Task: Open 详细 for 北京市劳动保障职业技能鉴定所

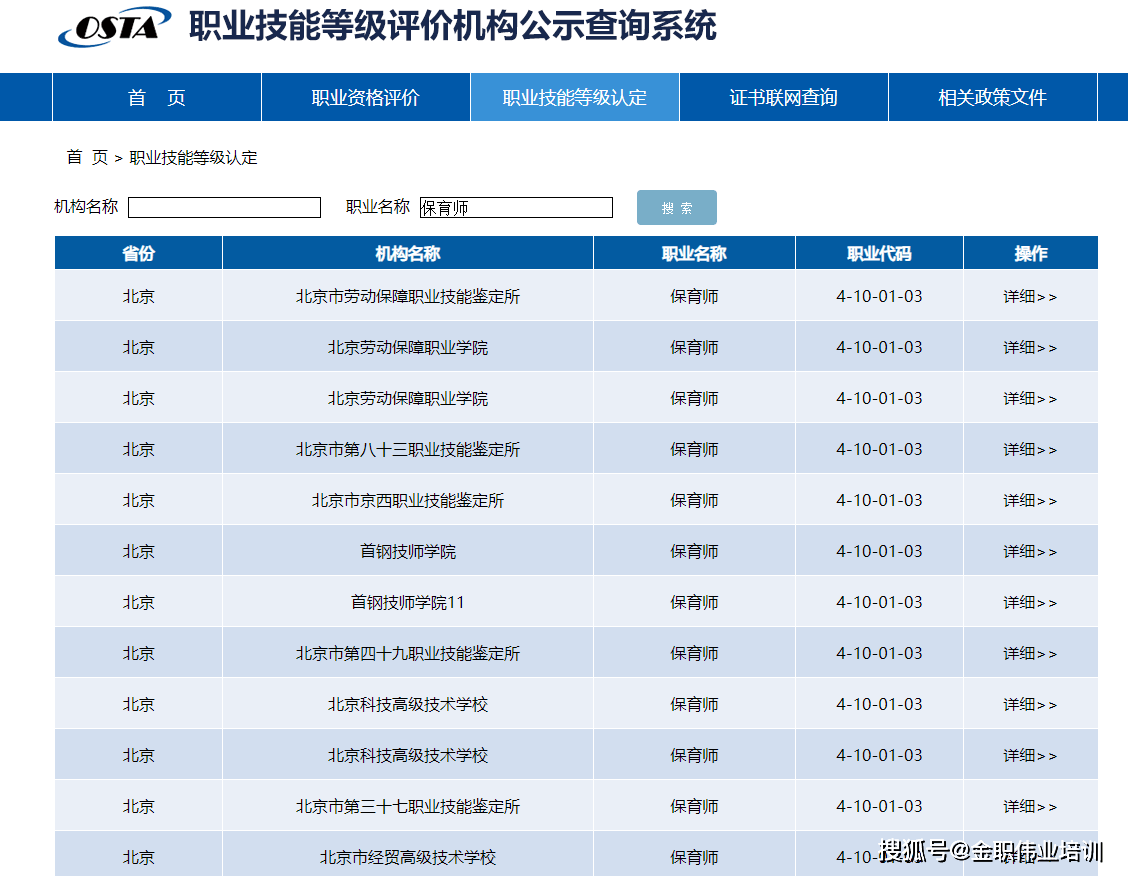Action: click(1030, 296)
